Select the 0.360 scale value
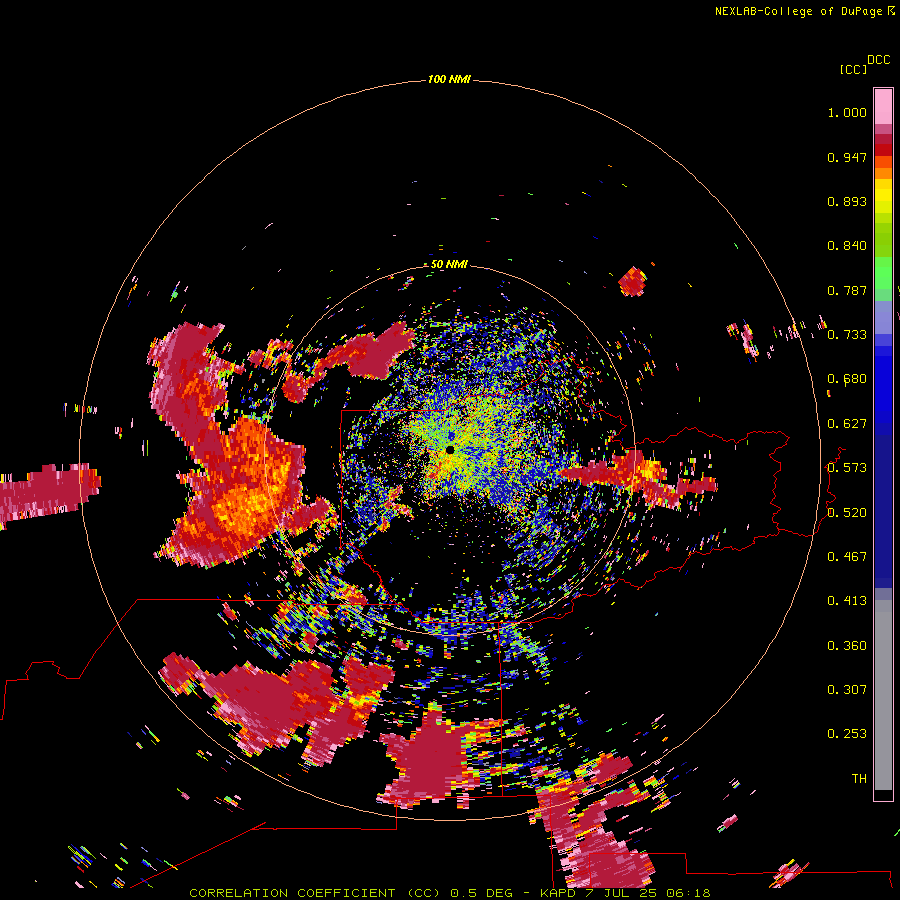 (847, 646)
